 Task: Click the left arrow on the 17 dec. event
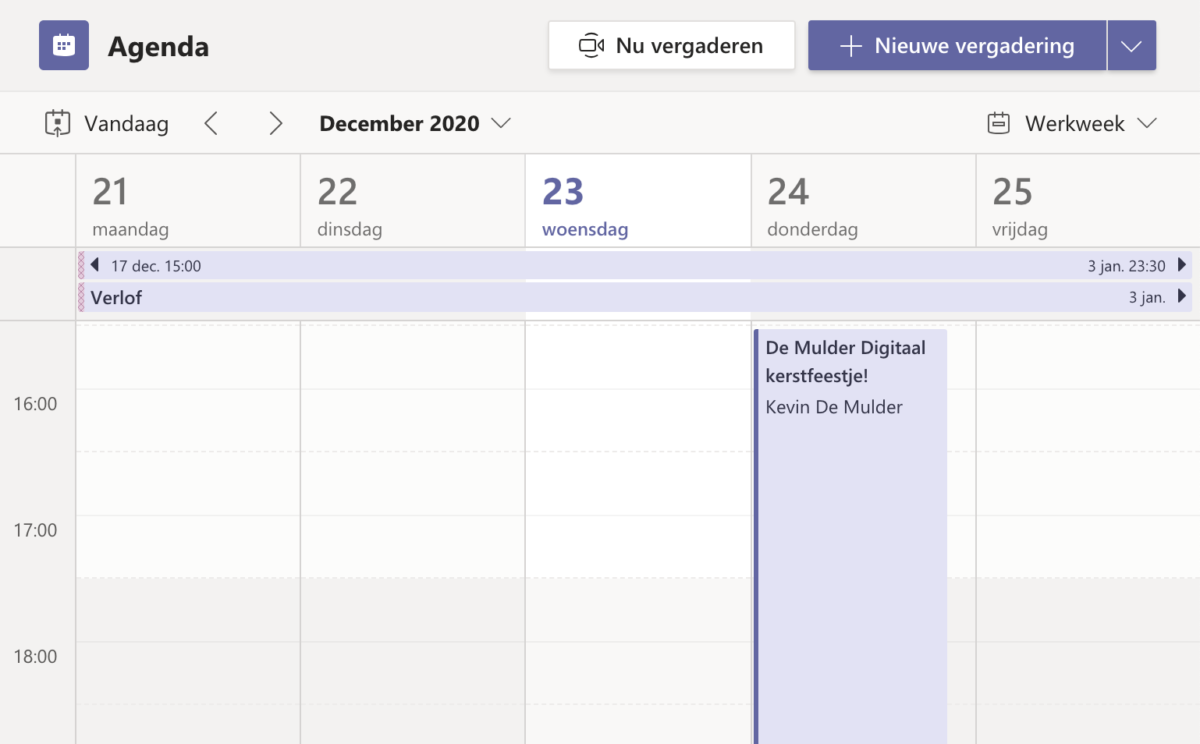96,265
